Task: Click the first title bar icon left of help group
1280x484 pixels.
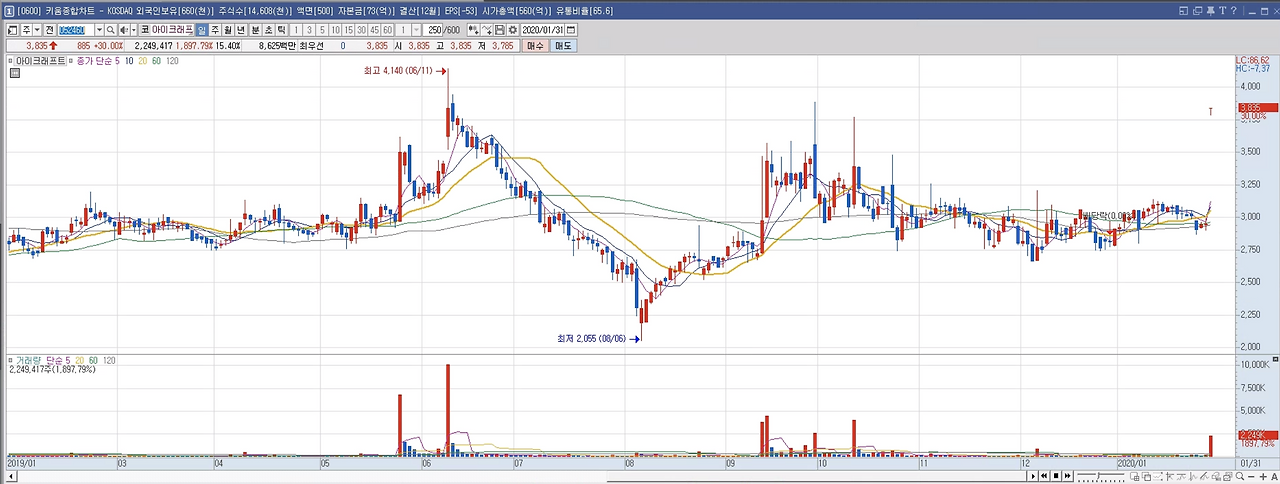Action: 1184,11
